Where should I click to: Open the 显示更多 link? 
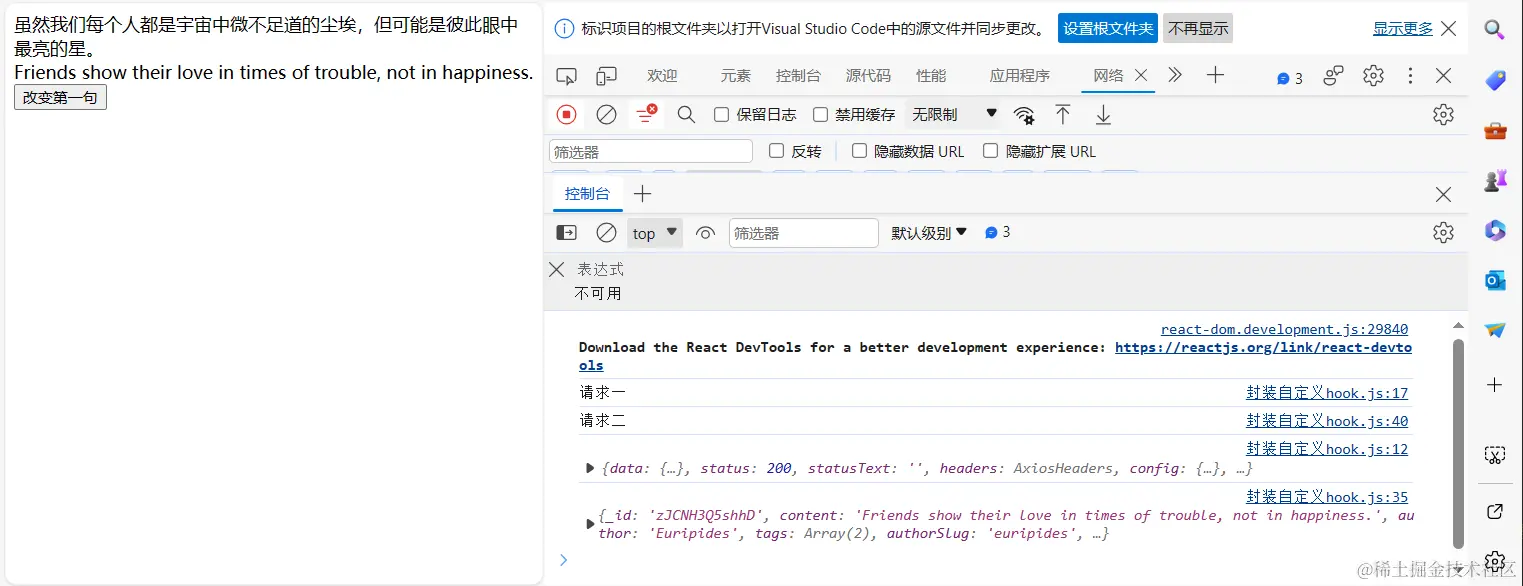coord(1402,29)
